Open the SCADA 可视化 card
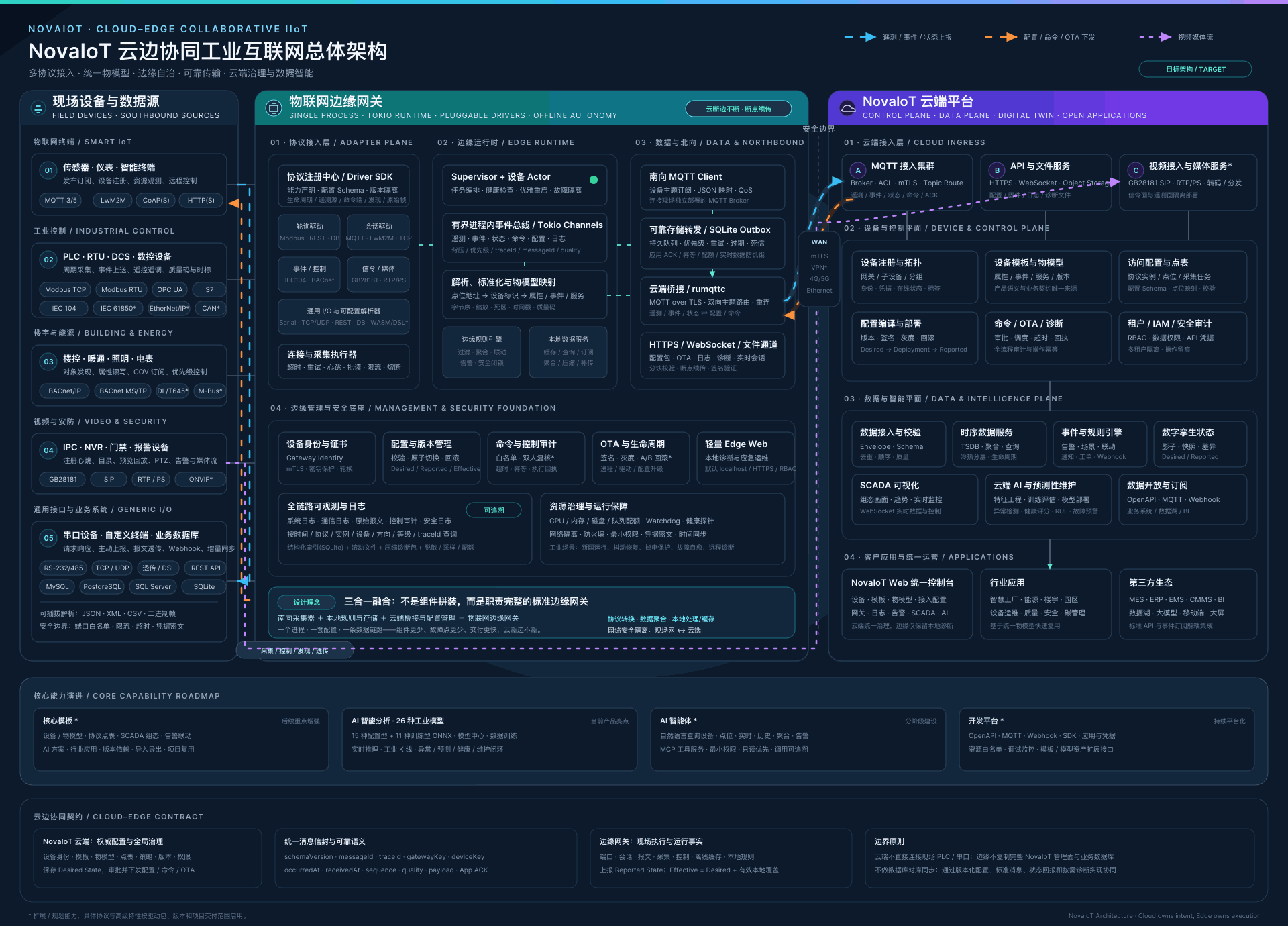 pyautogui.click(x=914, y=500)
